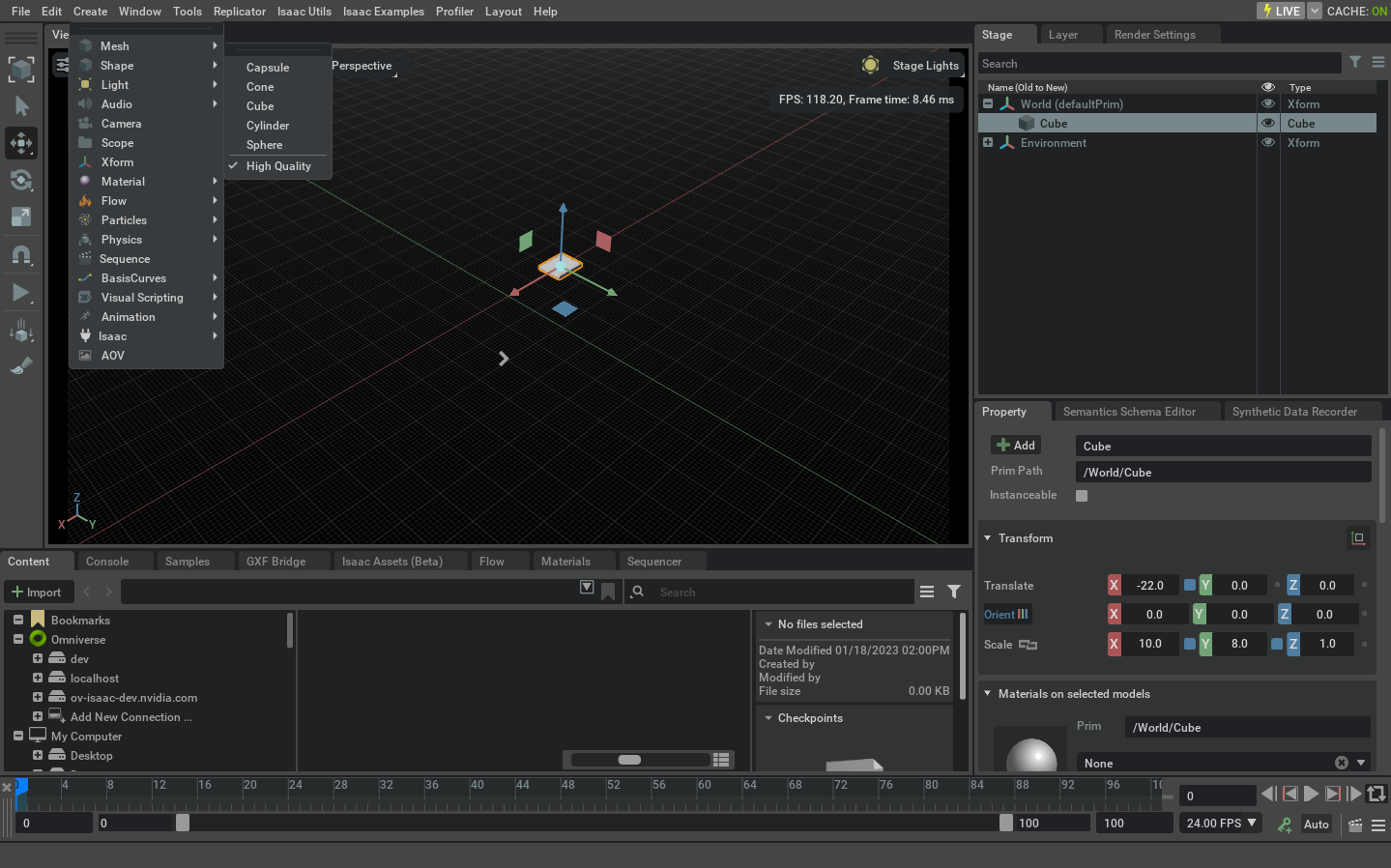Choose Light from the Create menu
Screen dimensions: 1391x868
[x=147, y=85]
